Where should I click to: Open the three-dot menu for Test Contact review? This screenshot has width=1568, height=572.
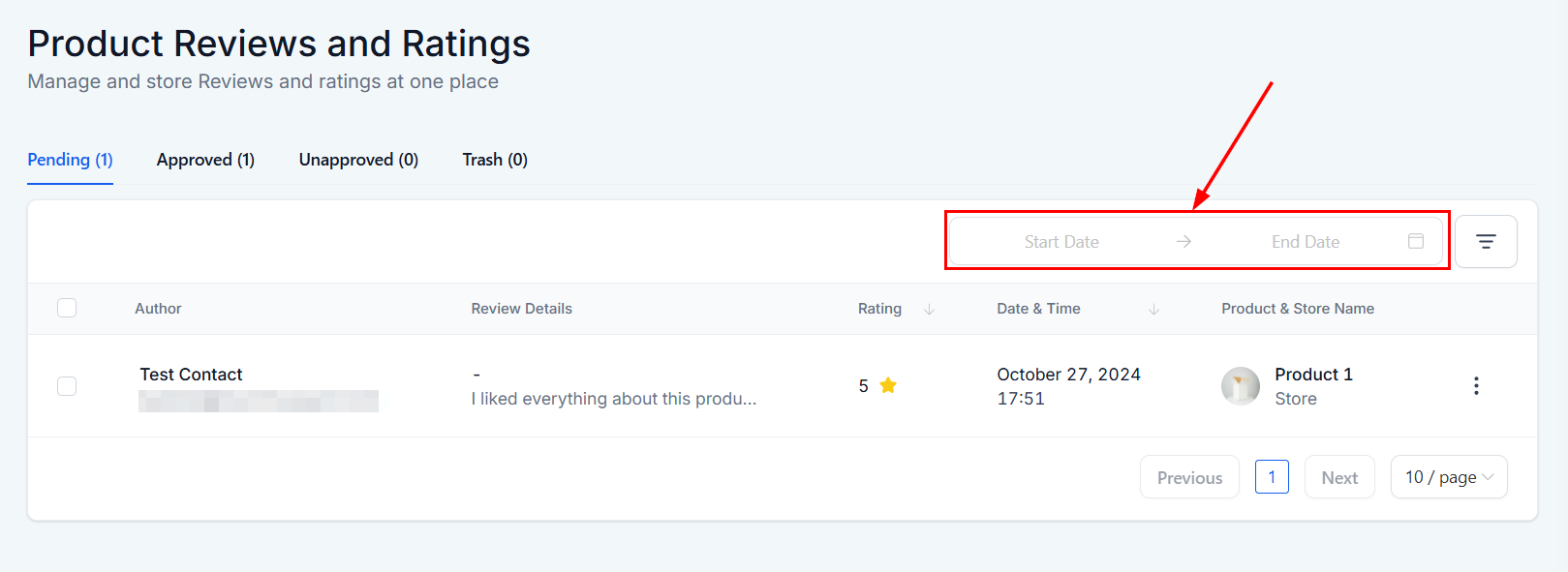point(1476,385)
